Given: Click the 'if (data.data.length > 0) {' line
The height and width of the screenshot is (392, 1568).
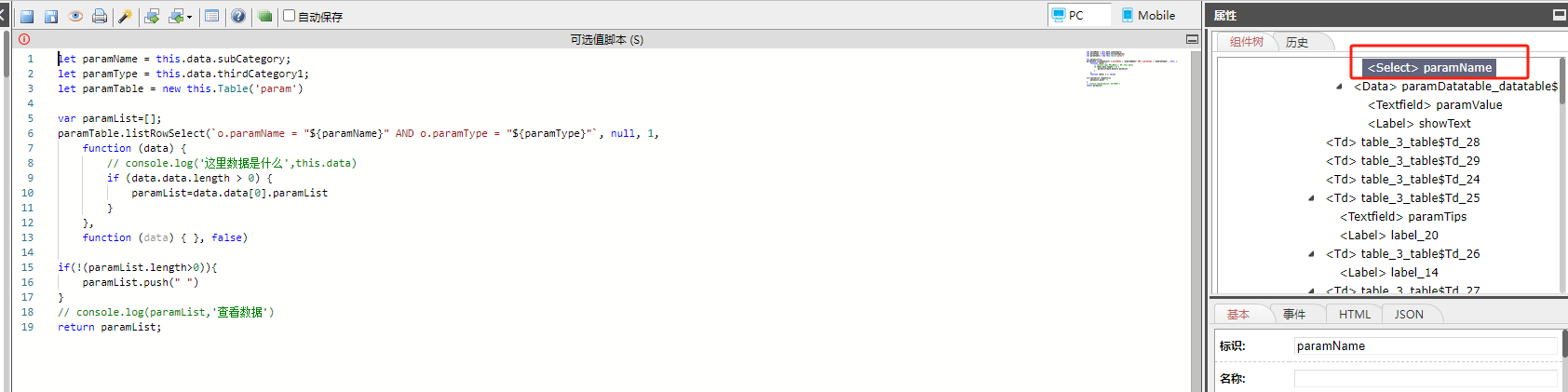Looking at the screenshot, I should tap(189, 178).
